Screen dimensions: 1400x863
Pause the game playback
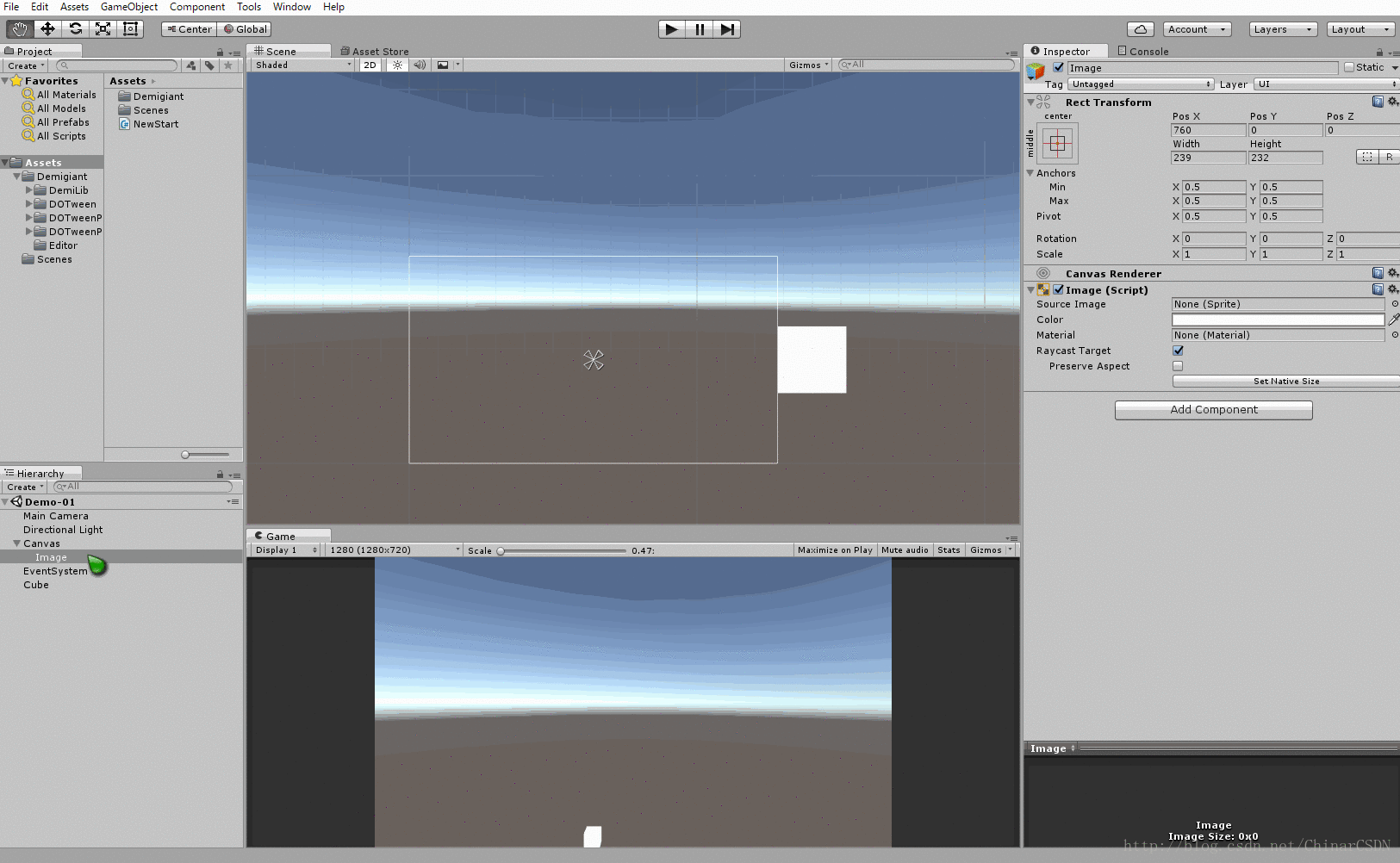[700, 29]
